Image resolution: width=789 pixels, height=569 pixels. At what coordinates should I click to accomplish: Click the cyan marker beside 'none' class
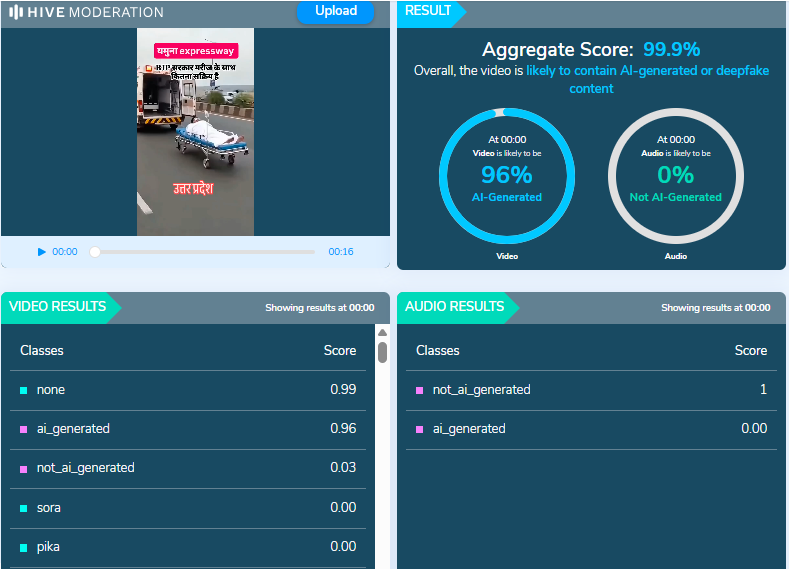pos(24,390)
